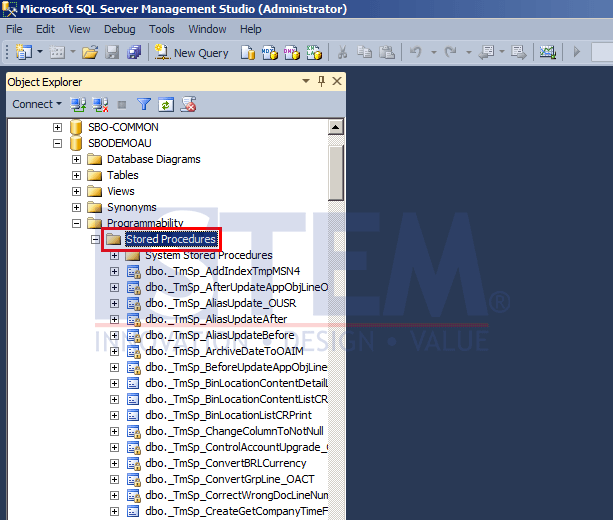613x520 pixels.
Task: Click the Undo arrow icon
Action: click(x=416, y=52)
